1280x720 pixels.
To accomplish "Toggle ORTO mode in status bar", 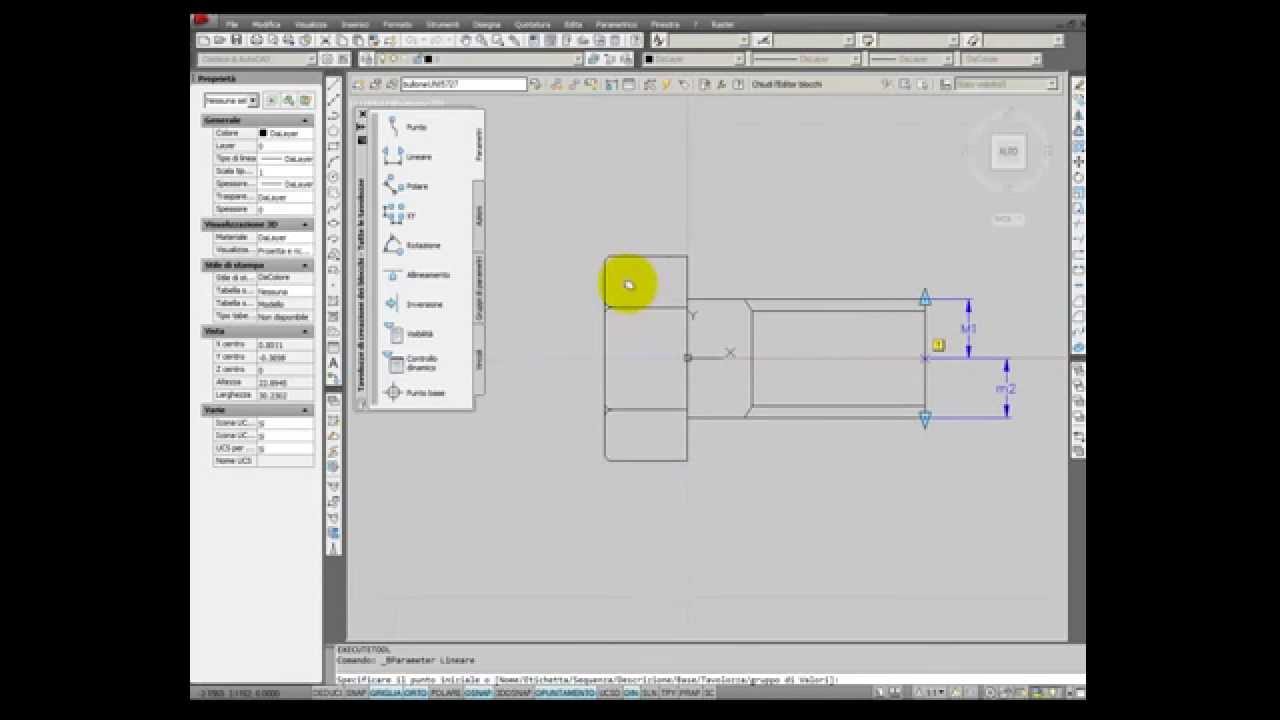I will coord(415,692).
